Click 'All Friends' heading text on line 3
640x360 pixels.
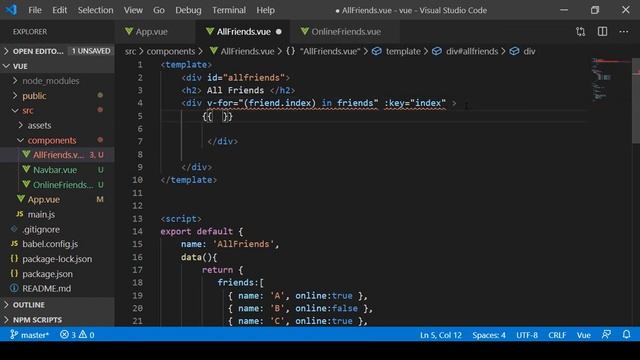236,90
